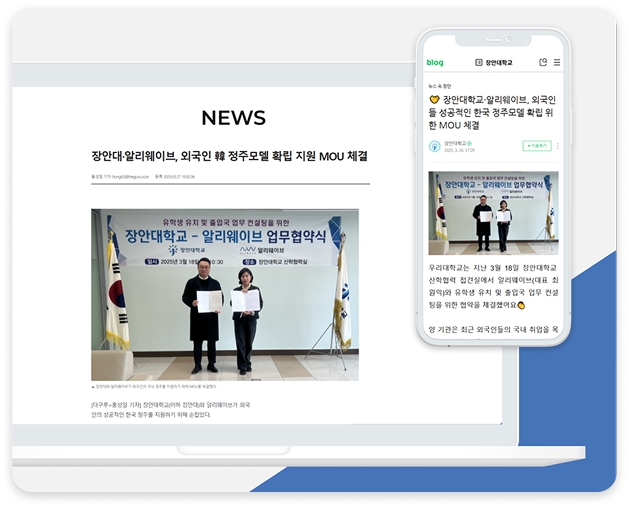Open the large news photo of the 업무협약식
The height and width of the screenshot is (508, 629).
point(225,295)
